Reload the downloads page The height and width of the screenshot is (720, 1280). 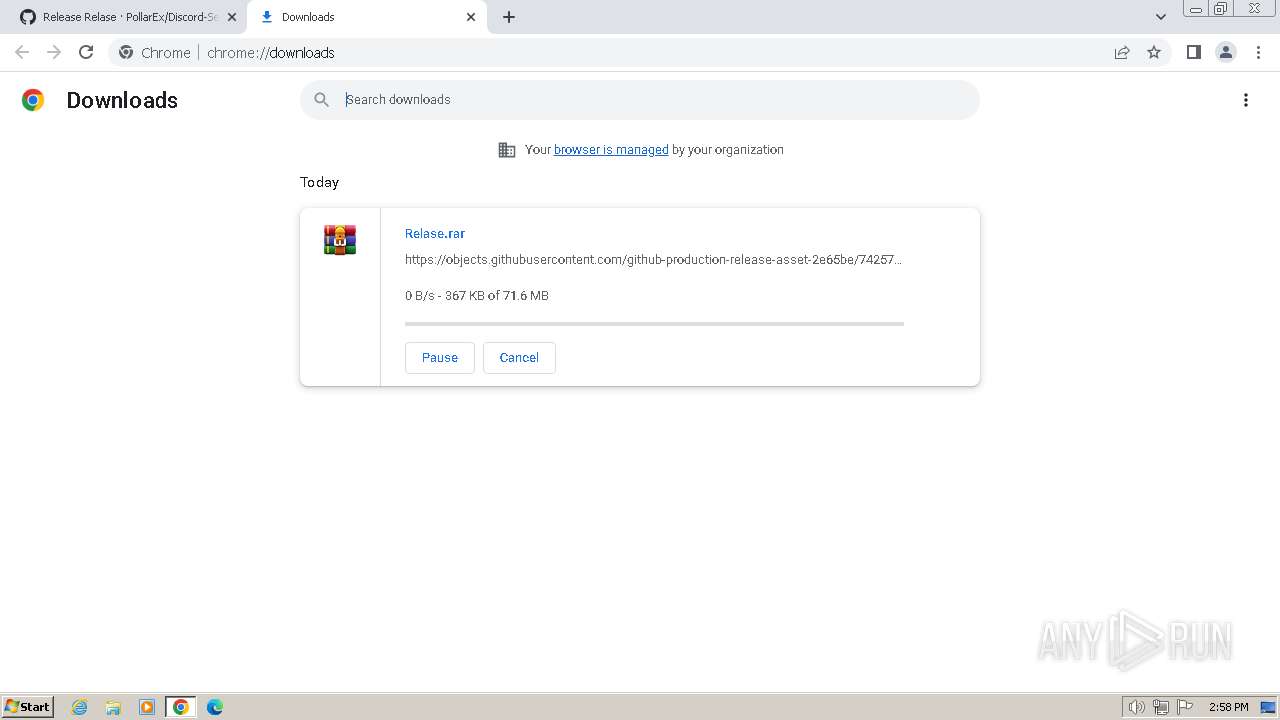[x=86, y=52]
